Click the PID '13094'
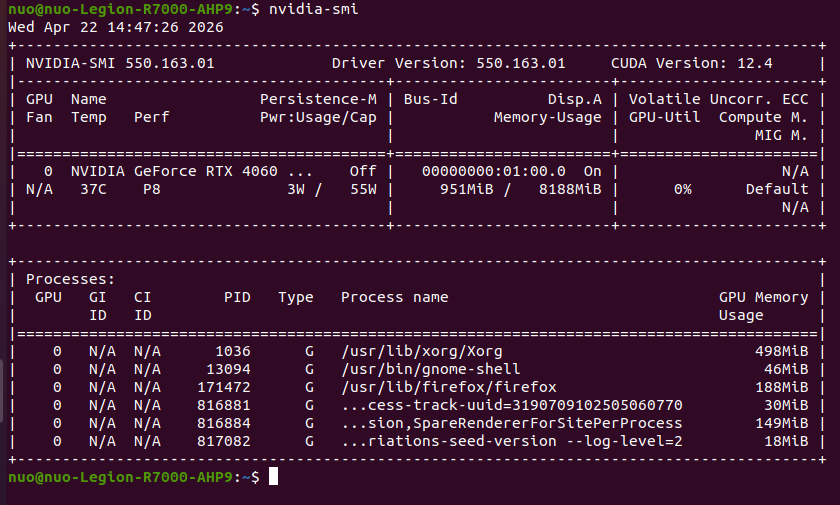 tap(228, 369)
